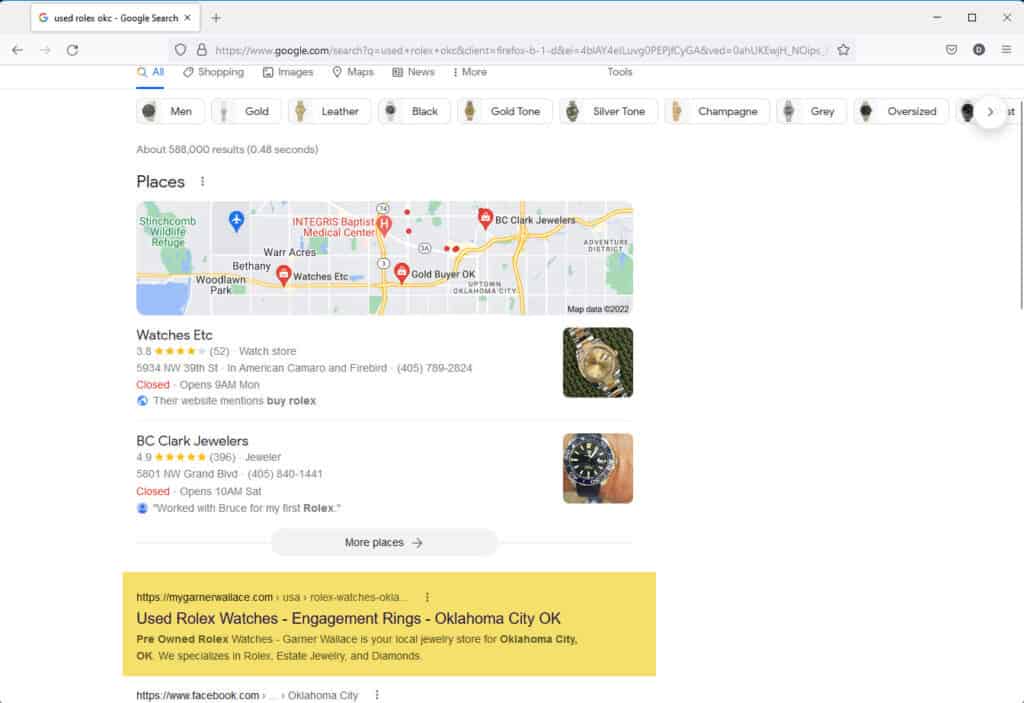Click the Watches Etc map pin

click(283, 275)
